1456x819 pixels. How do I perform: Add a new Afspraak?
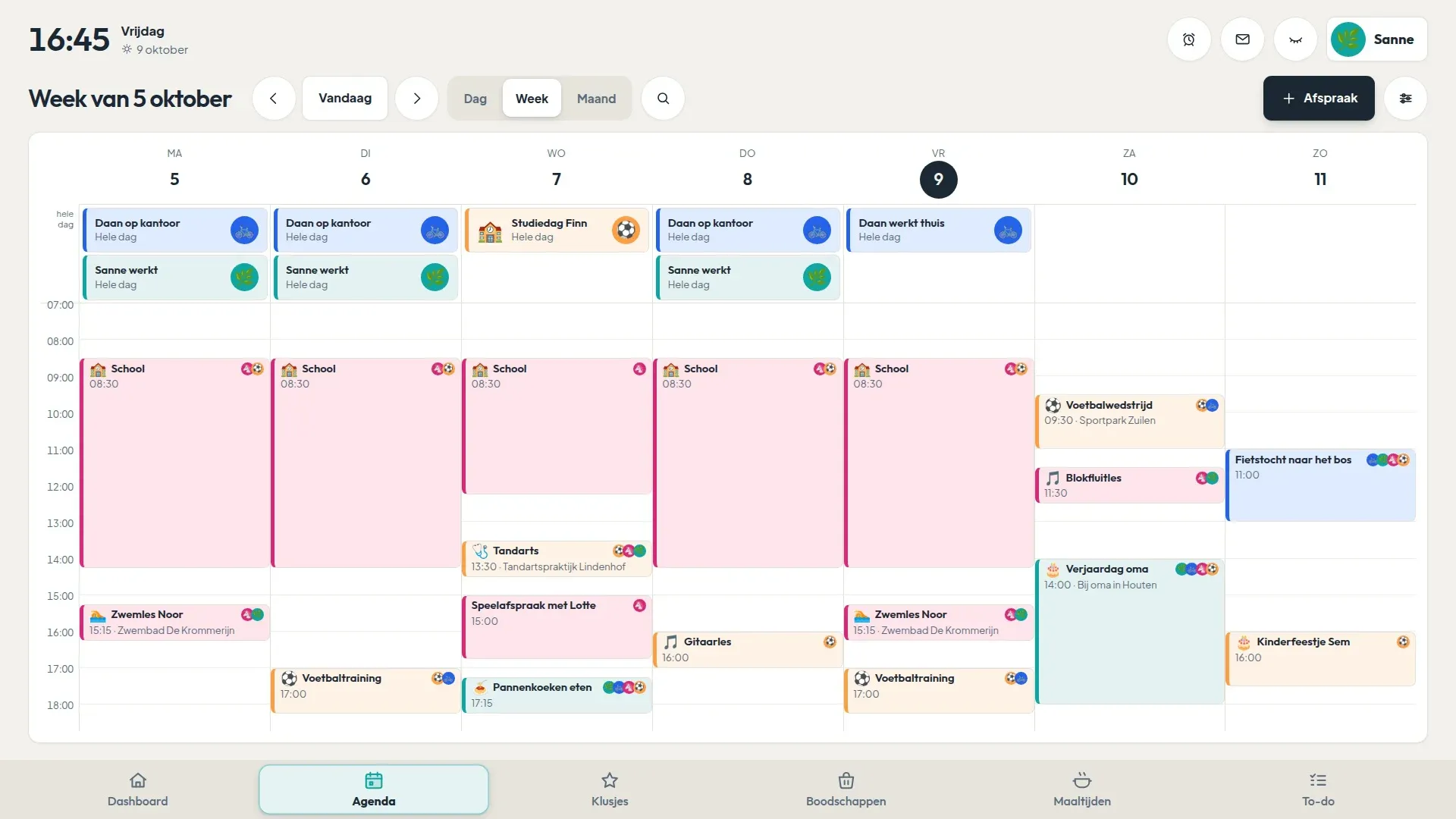pyautogui.click(x=1319, y=99)
